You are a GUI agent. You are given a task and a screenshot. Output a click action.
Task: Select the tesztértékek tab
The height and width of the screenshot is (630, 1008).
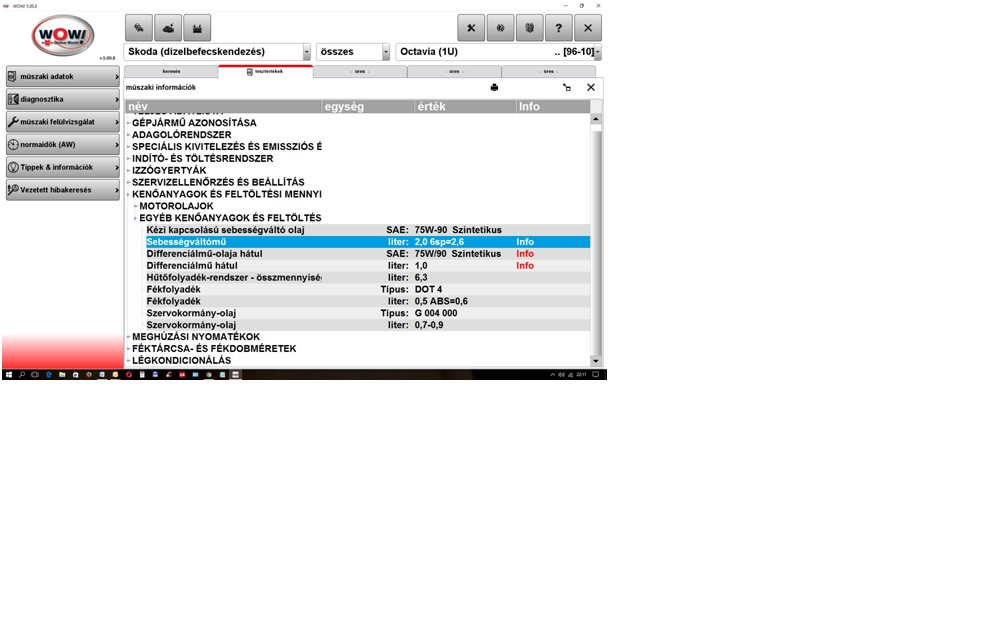(x=265, y=71)
